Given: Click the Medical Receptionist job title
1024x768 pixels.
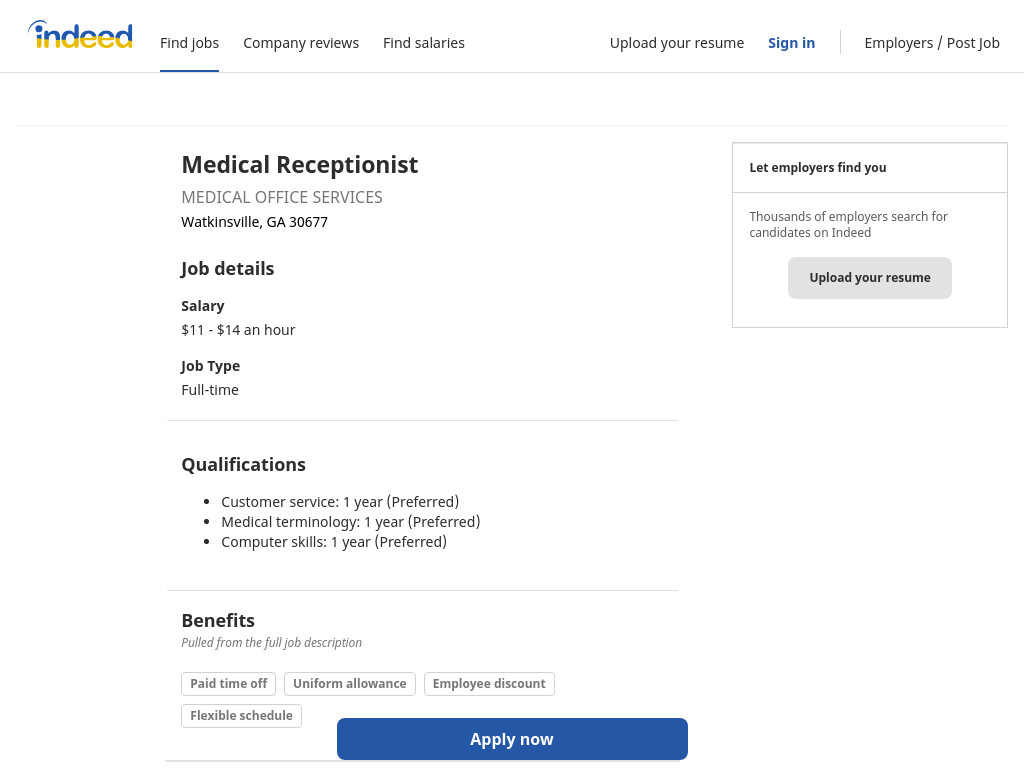Looking at the screenshot, I should click(x=300, y=165).
